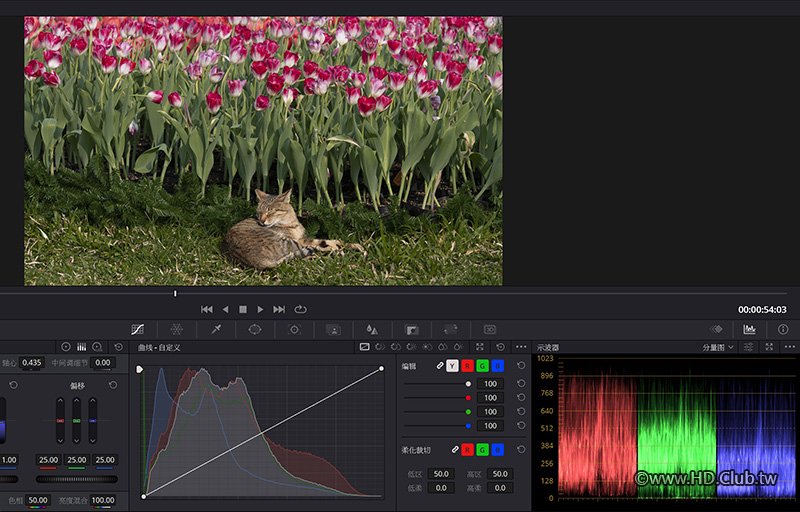Image resolution: width=800 pixels, height=512 pixels.
Task: Enable the green G channel in 柔化裁切
Action: click(482, 450)
